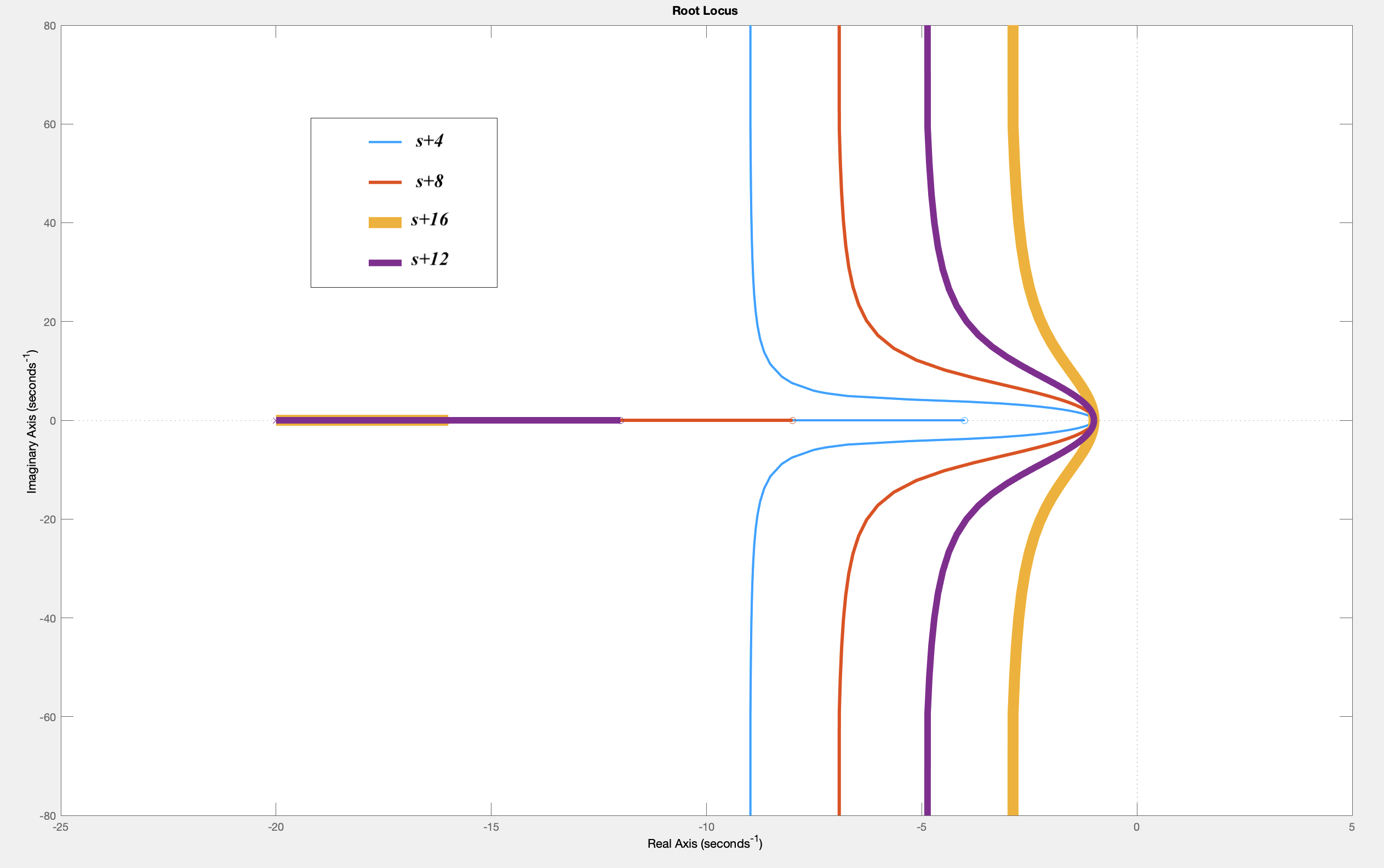Click the yellow s+16 legend line sample
1384x868 pixels.
385,222
